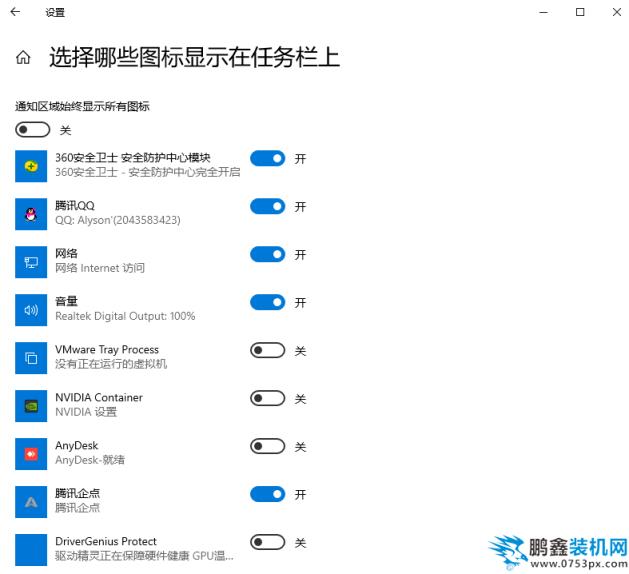Go back with the arrow button
Screen dimensions: 629x574
(15, 12)
